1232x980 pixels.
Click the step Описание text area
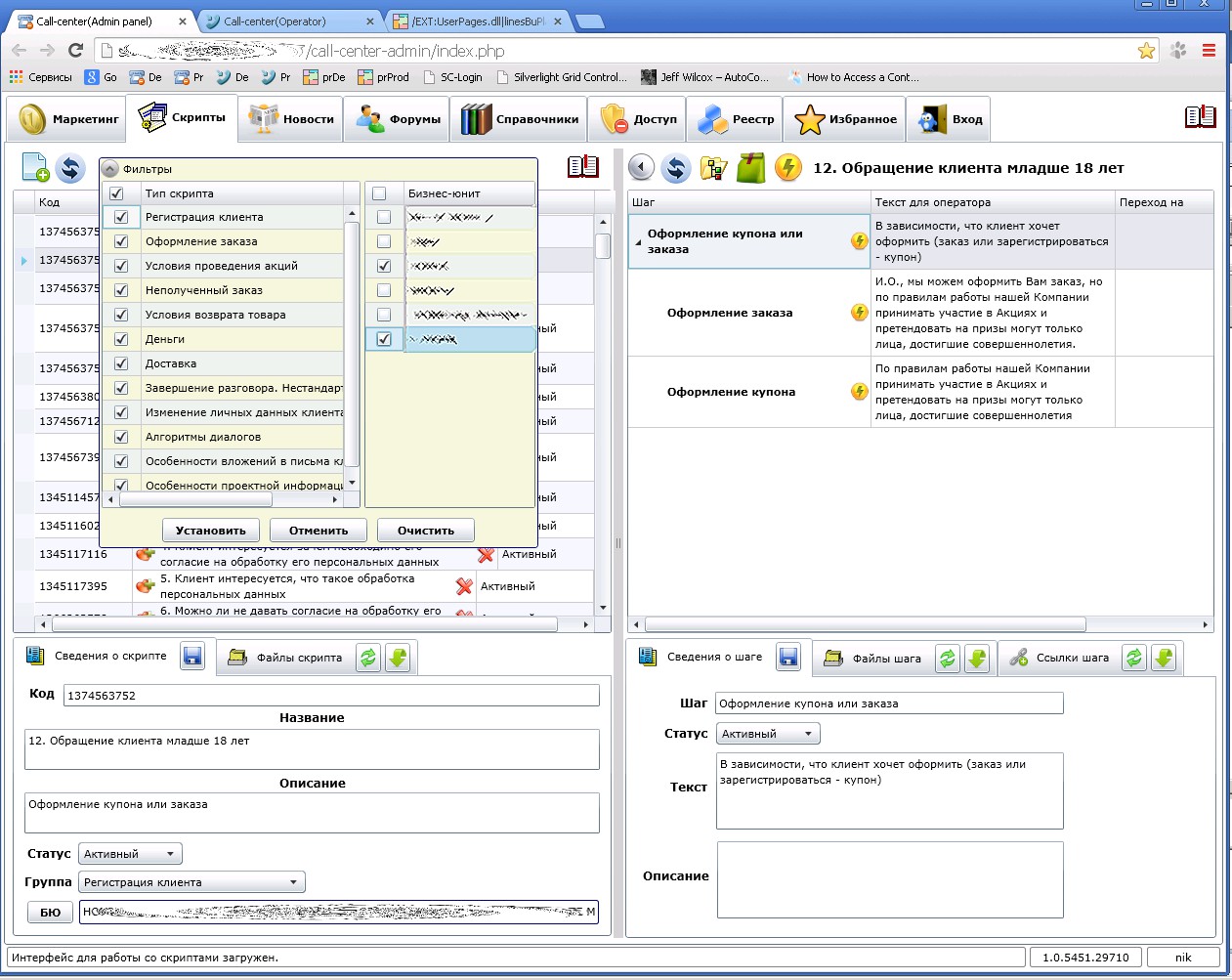[x=890, y=879]
